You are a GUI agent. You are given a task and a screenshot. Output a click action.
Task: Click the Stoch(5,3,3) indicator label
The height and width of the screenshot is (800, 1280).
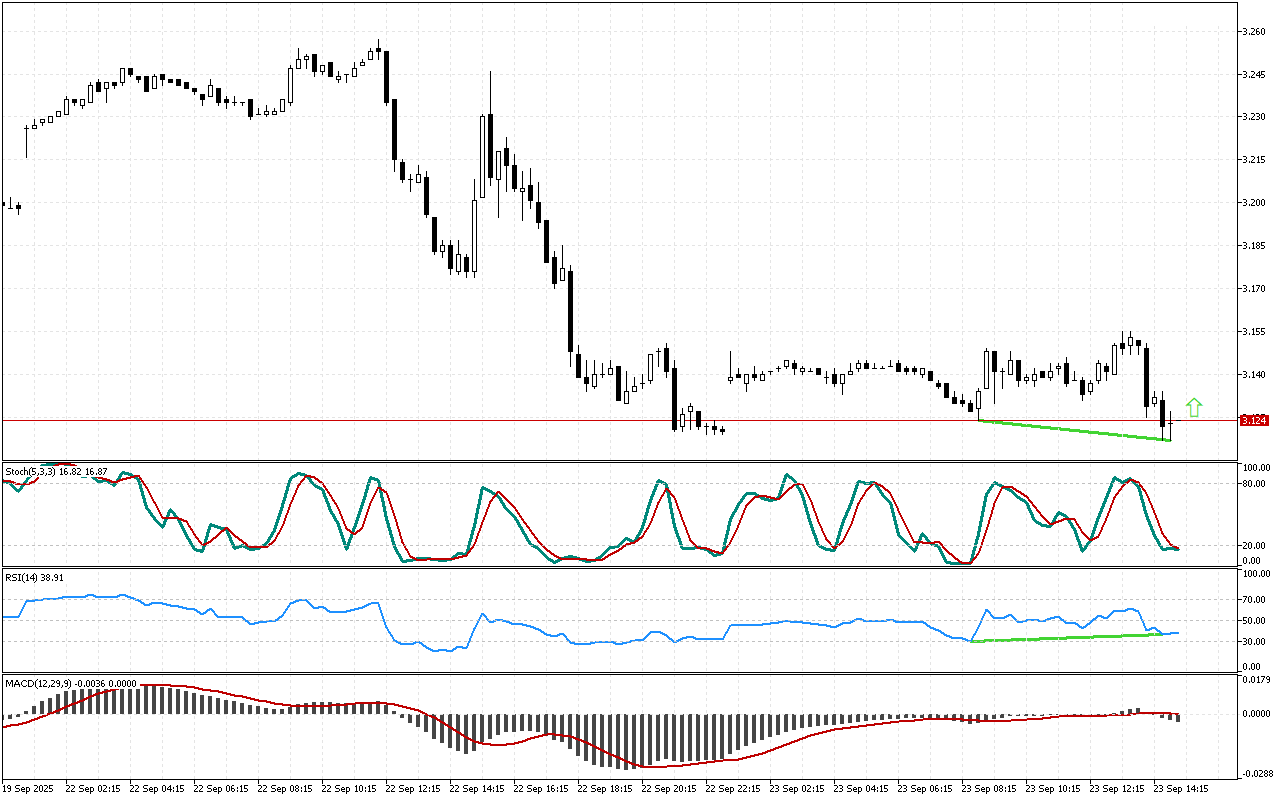(x=55, y=471)
